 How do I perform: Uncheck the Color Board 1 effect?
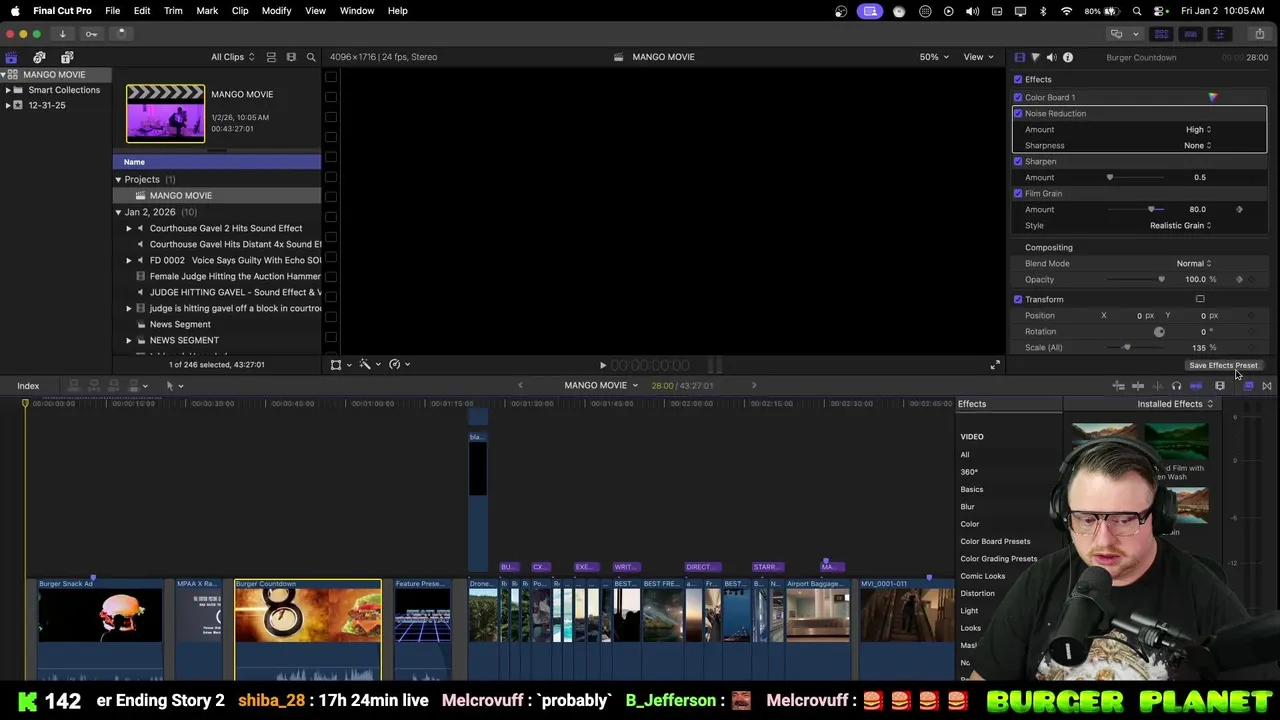1018,97
